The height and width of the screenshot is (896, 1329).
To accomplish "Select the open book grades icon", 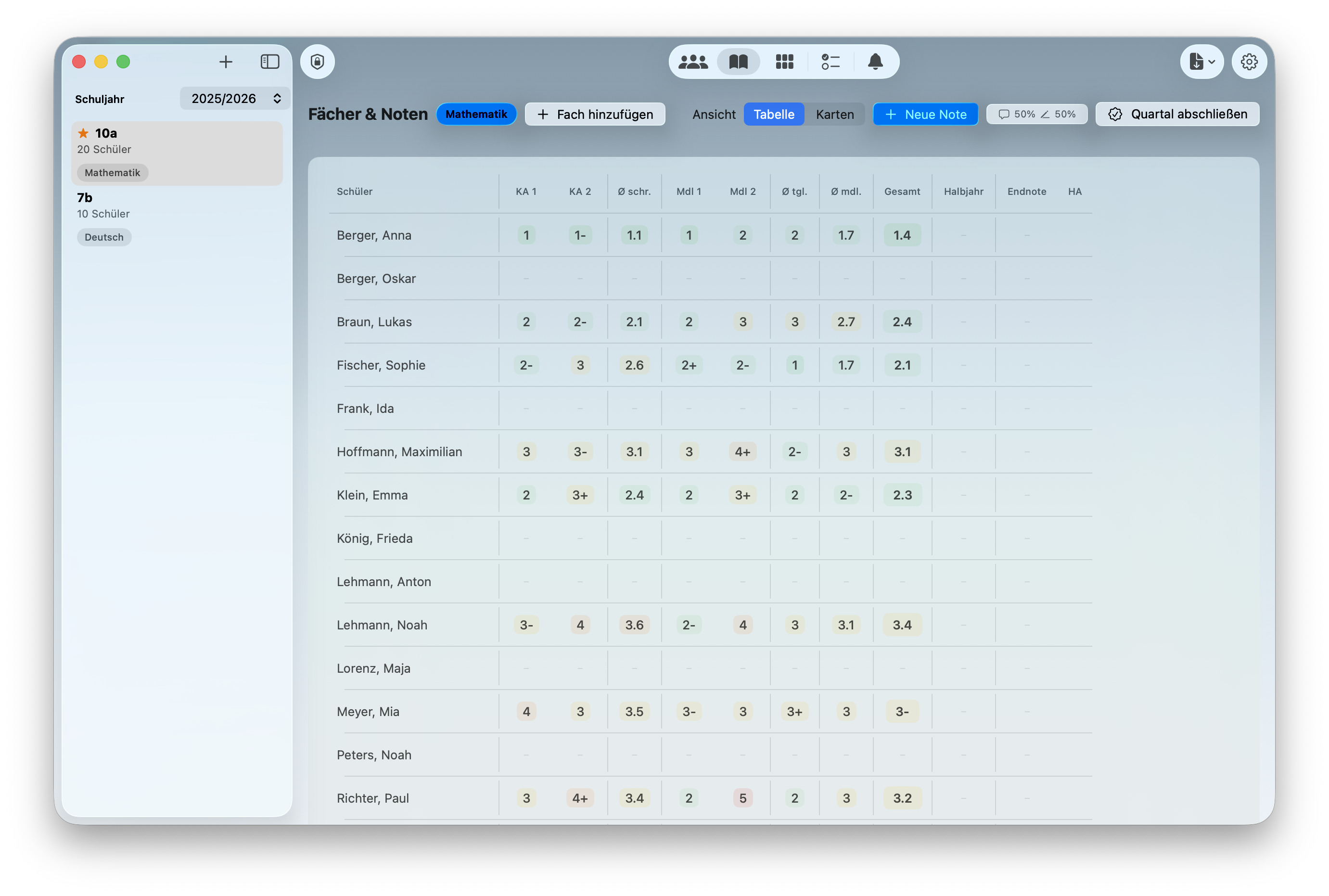I will (x=738, y=62).
